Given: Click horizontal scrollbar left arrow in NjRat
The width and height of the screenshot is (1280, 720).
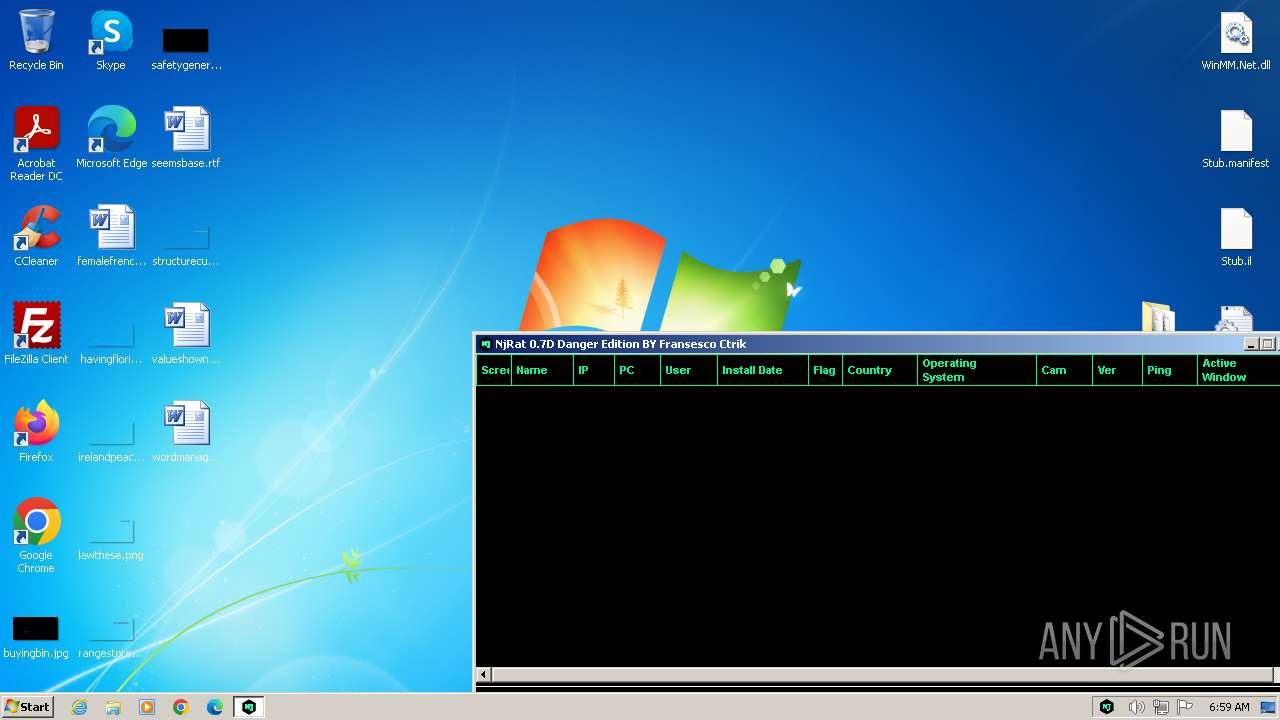Looking at the screenshot, I should (x=484, y=675).
